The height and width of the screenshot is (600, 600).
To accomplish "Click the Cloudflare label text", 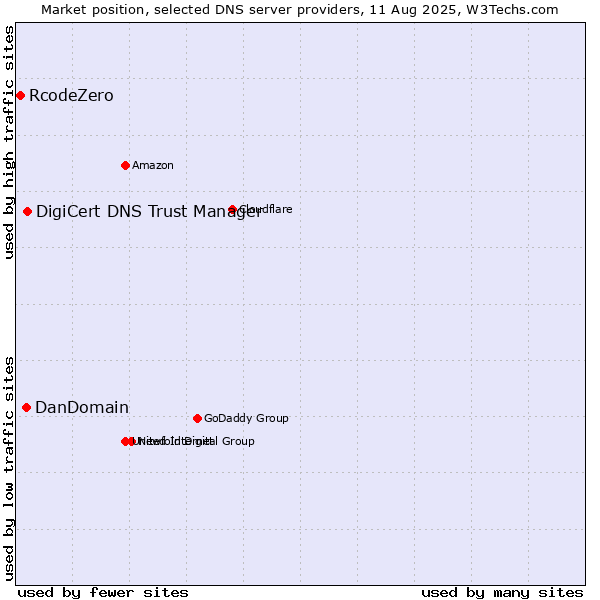I will click(x=266, y=209).
